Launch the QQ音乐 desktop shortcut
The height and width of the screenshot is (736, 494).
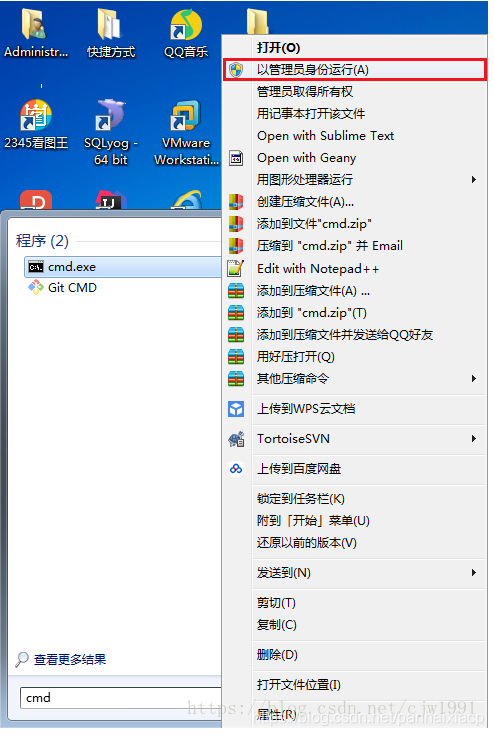point(186,33)
